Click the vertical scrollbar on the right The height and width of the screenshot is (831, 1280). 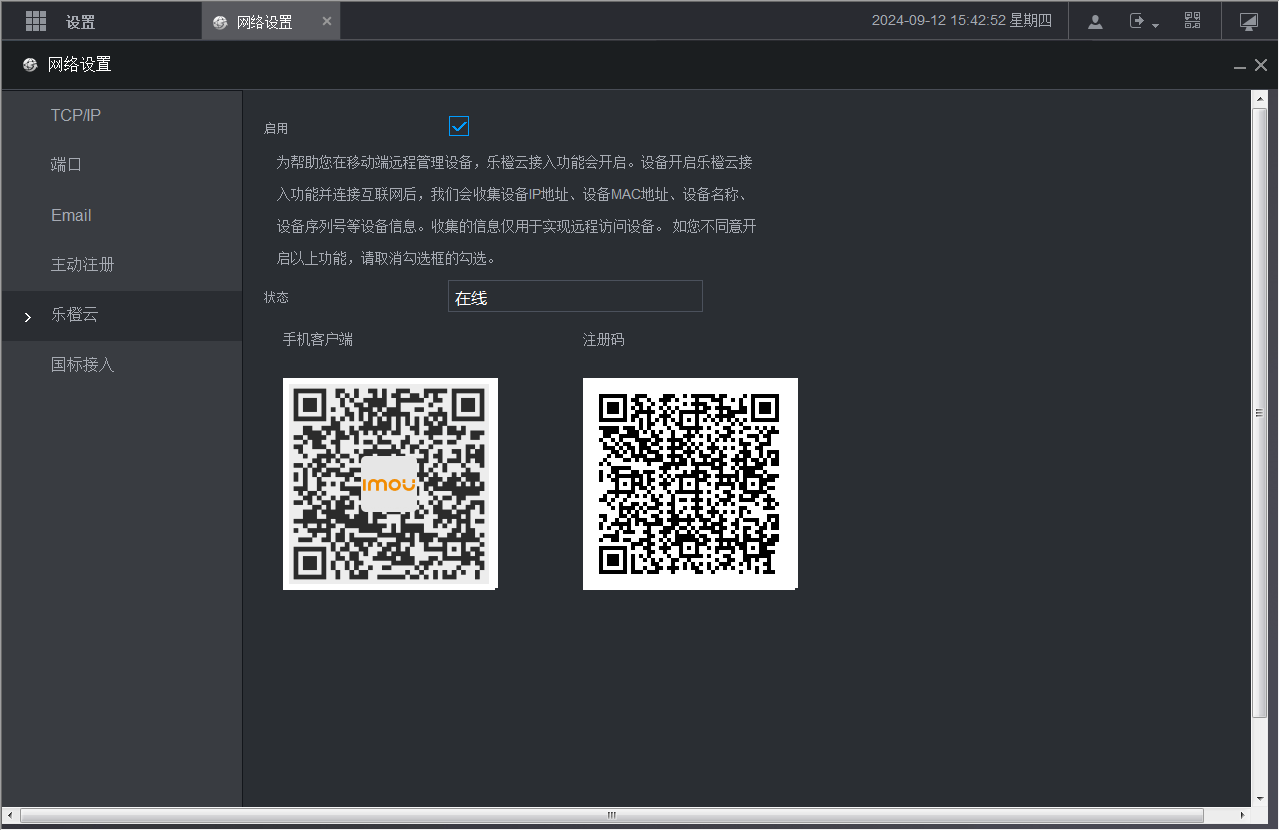pyautogui.click(x=1259, y=412)
